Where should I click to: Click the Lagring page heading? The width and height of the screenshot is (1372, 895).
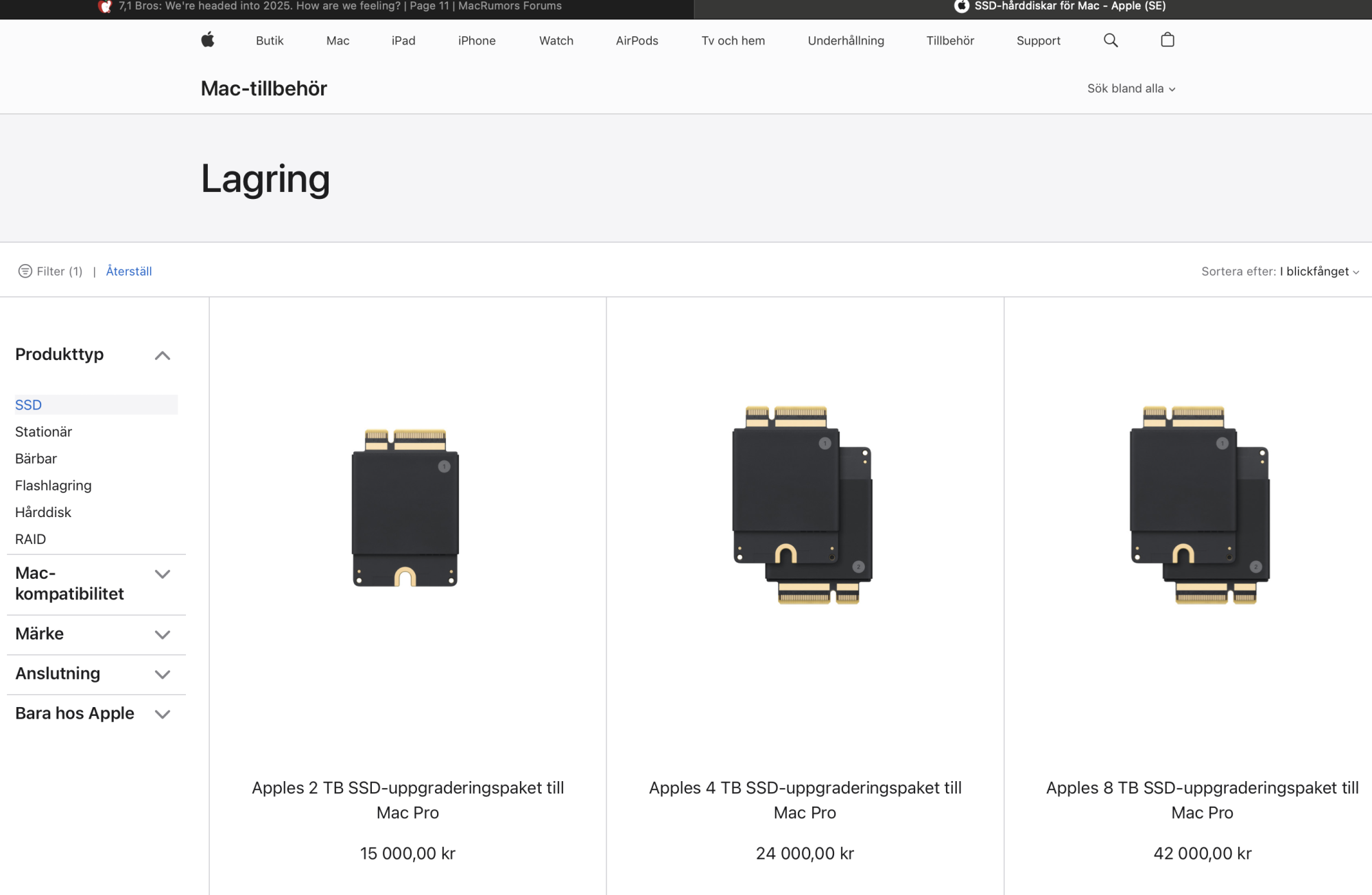click(x=265, y=179)
